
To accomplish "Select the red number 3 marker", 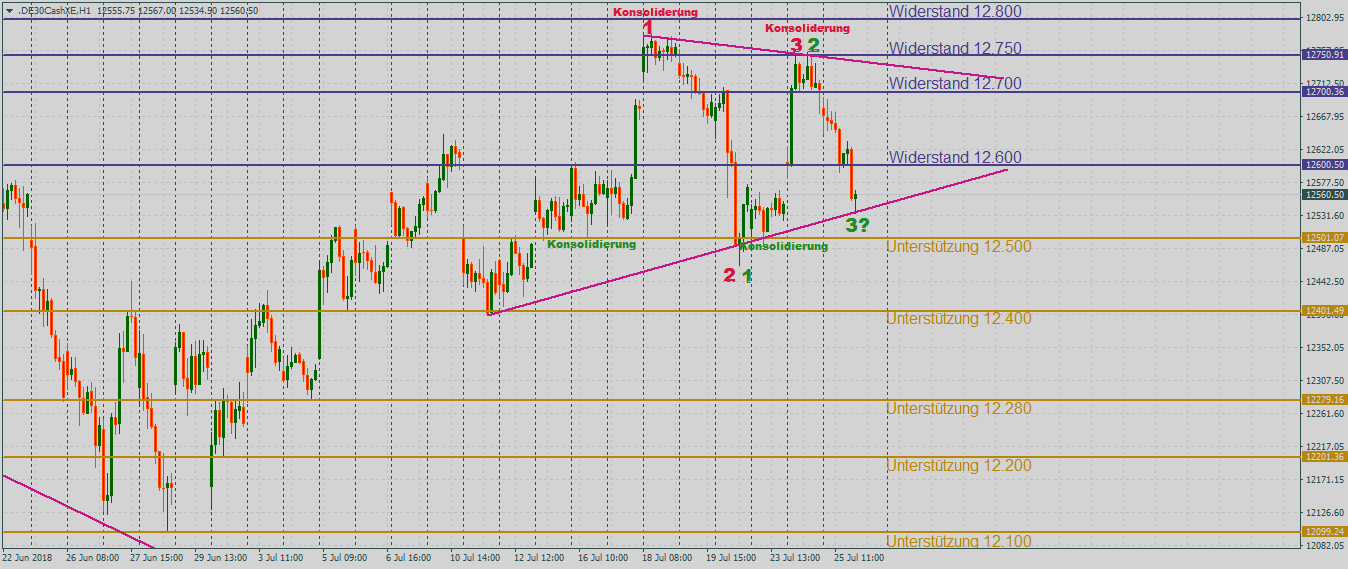I will click(796, 45).
